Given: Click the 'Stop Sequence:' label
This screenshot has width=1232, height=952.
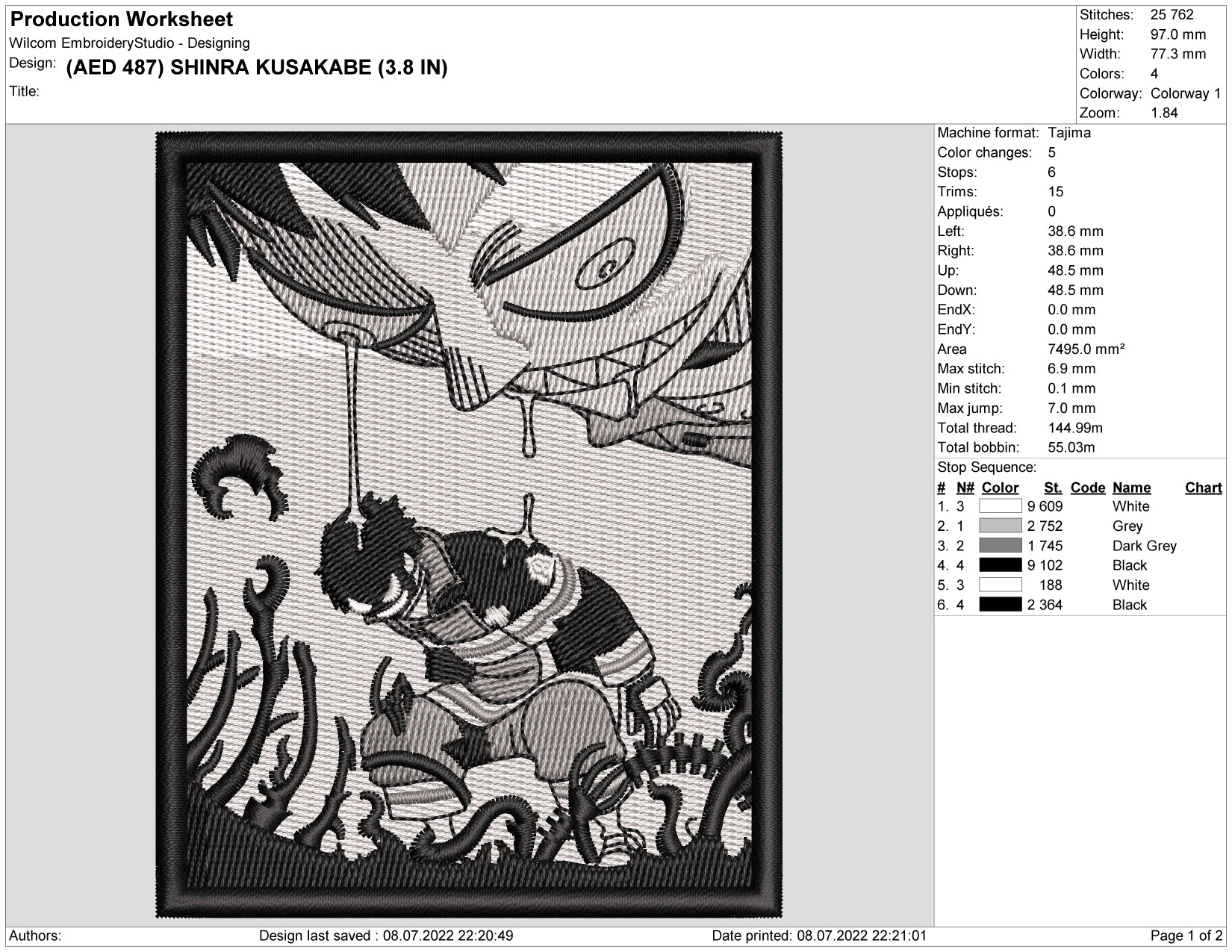Looking at the screenshot, I should coord(986,467).
